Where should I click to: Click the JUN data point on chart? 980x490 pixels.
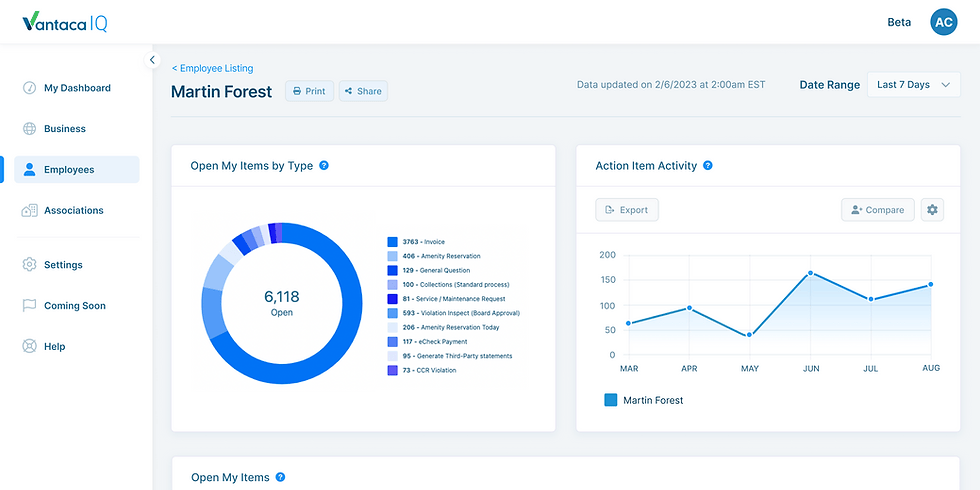(810, 273)
